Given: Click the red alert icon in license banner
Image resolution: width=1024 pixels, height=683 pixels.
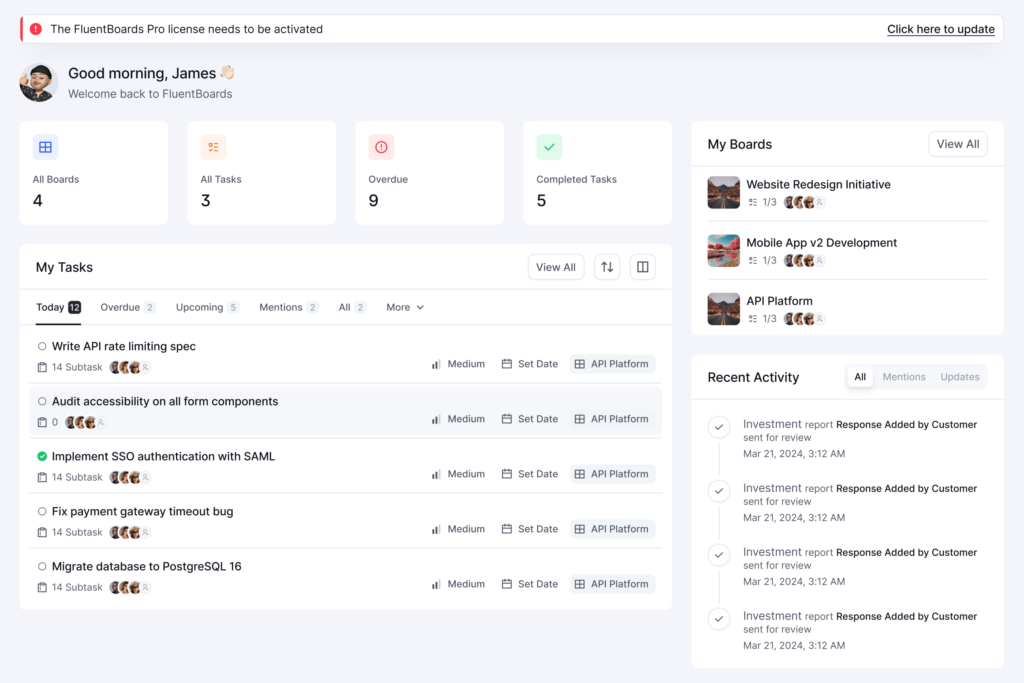Looking at the screenshot, I should coord(36,29).
